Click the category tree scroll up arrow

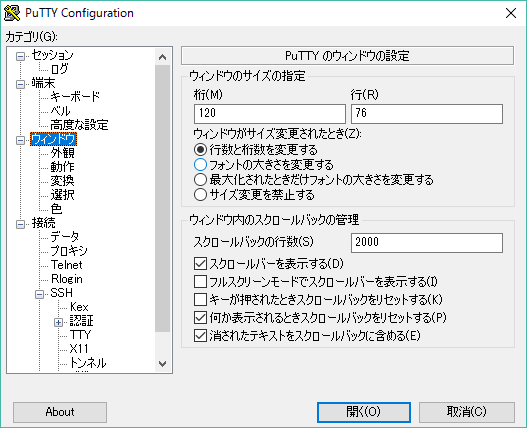click(x=163, y=57)
